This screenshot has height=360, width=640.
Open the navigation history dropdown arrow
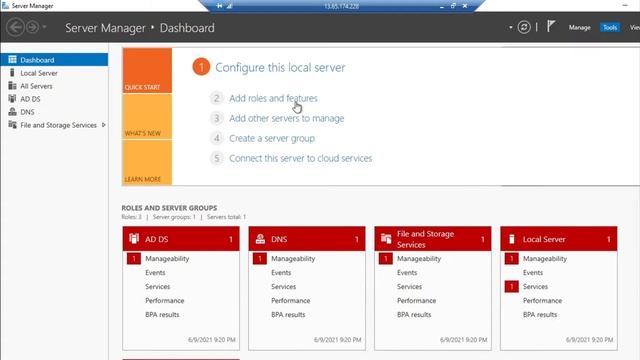(x=44, y=27)
